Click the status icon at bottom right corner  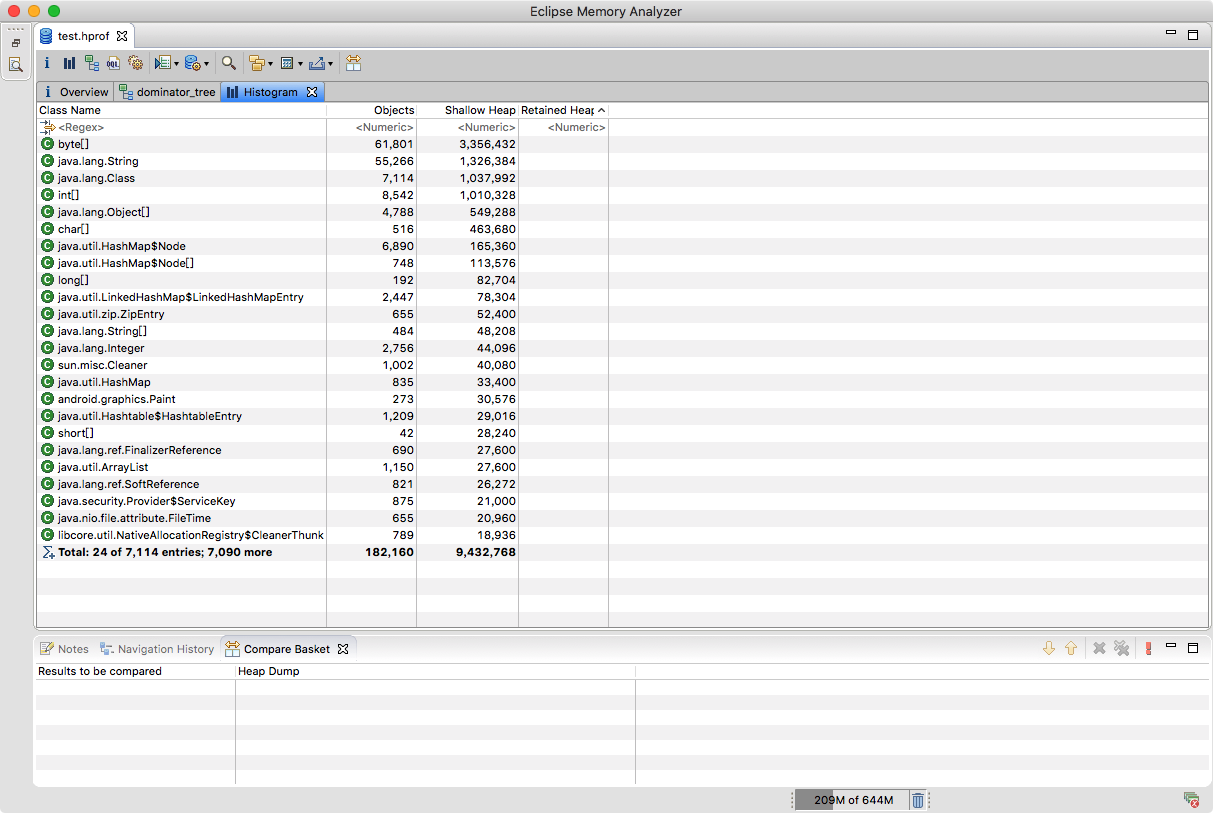click(1191, 799)
